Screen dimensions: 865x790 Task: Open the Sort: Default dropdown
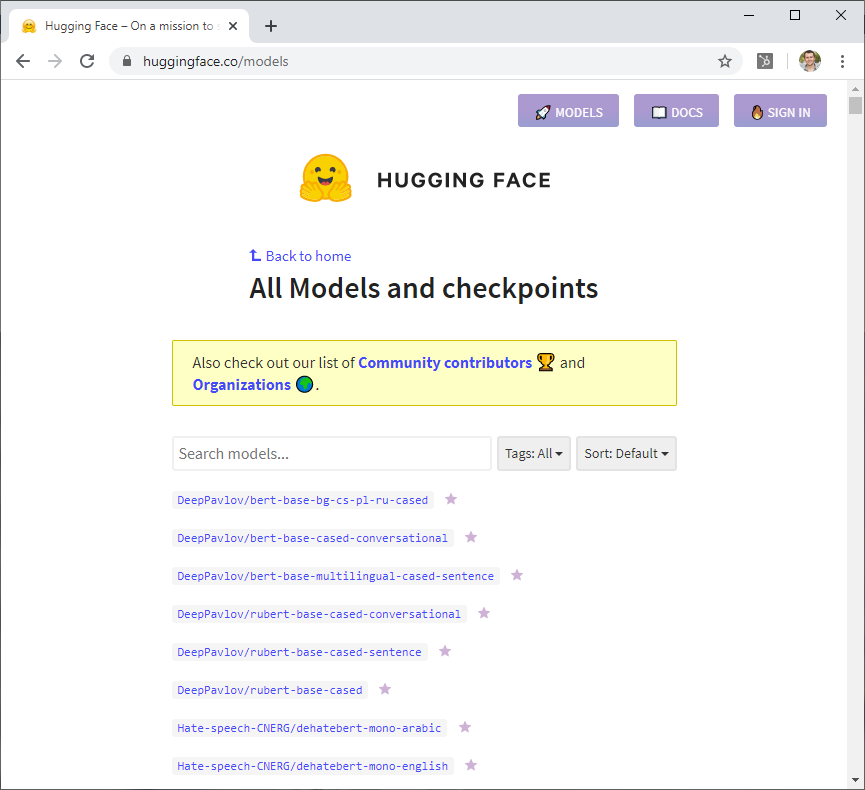click(626, 453)
